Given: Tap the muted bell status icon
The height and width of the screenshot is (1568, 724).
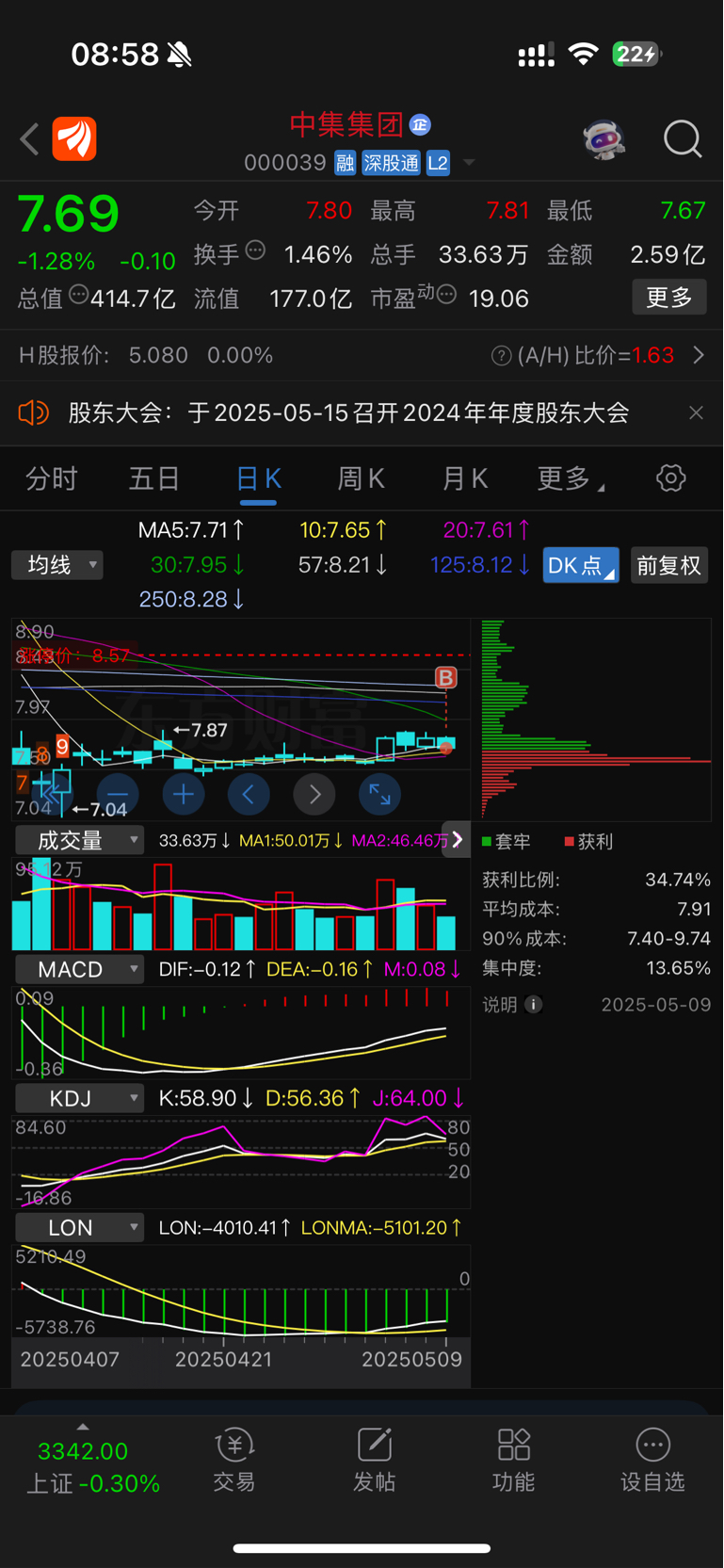Looking at the screenshot, I should click(180, 55).
